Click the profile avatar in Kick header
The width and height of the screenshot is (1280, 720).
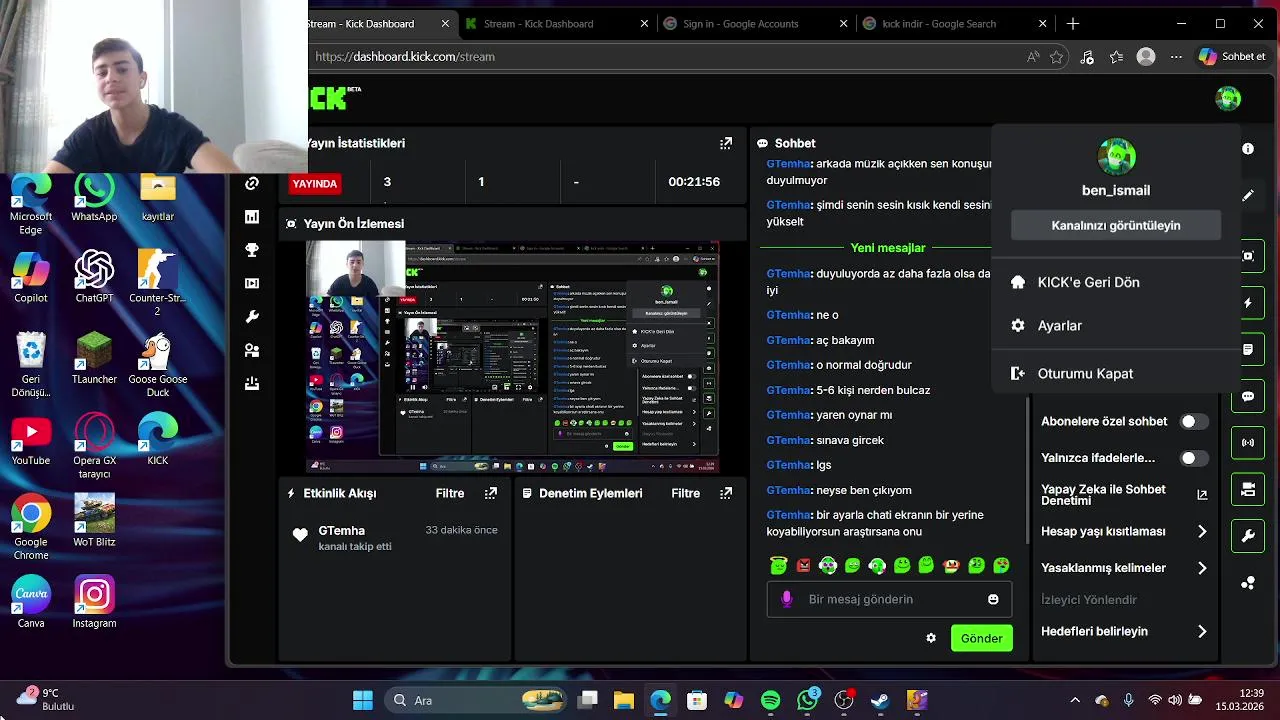click(1228, 98)
